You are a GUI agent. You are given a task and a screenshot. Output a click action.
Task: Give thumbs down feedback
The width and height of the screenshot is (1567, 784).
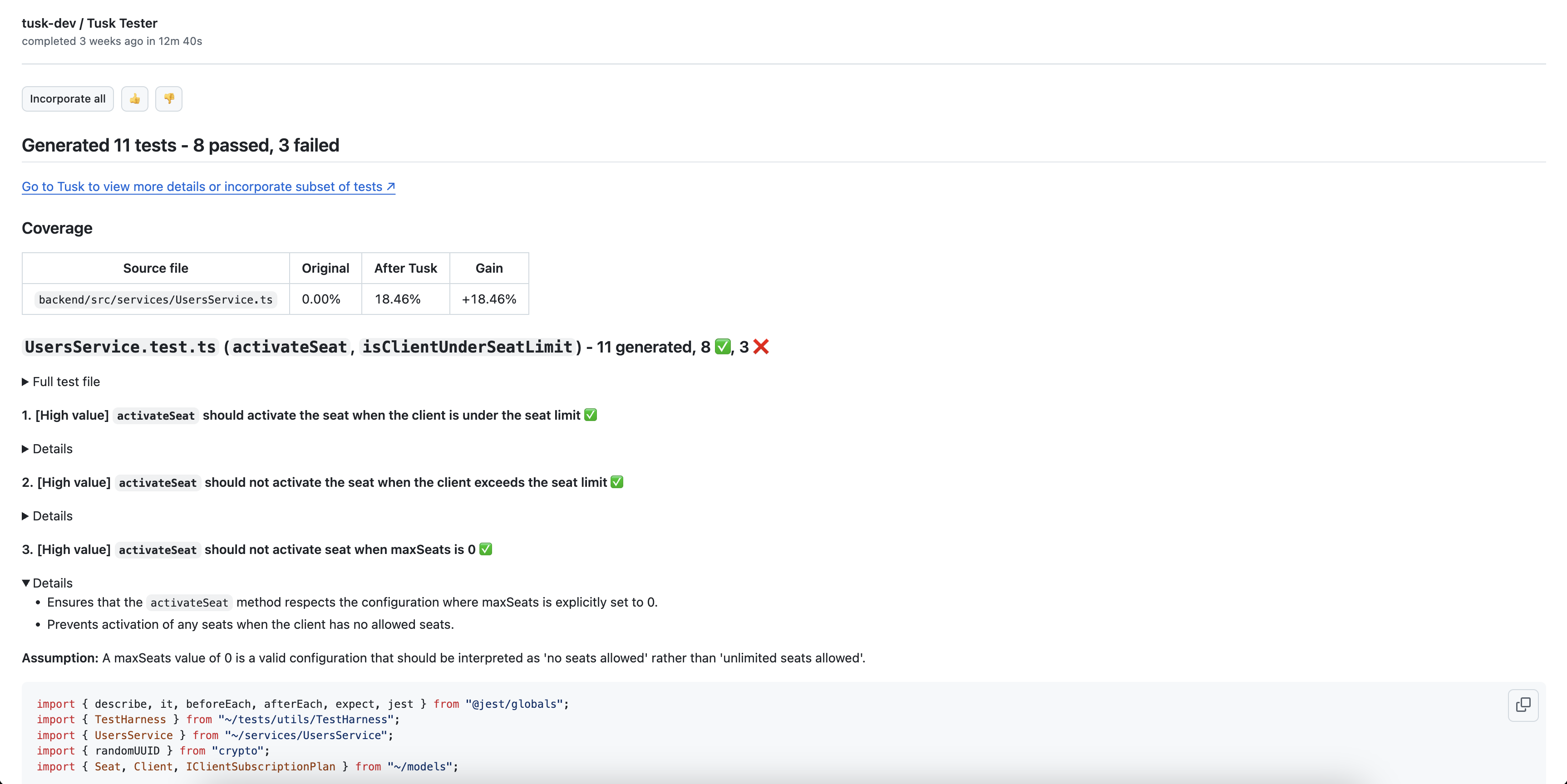pyautogui.click(x=168, y=98)
